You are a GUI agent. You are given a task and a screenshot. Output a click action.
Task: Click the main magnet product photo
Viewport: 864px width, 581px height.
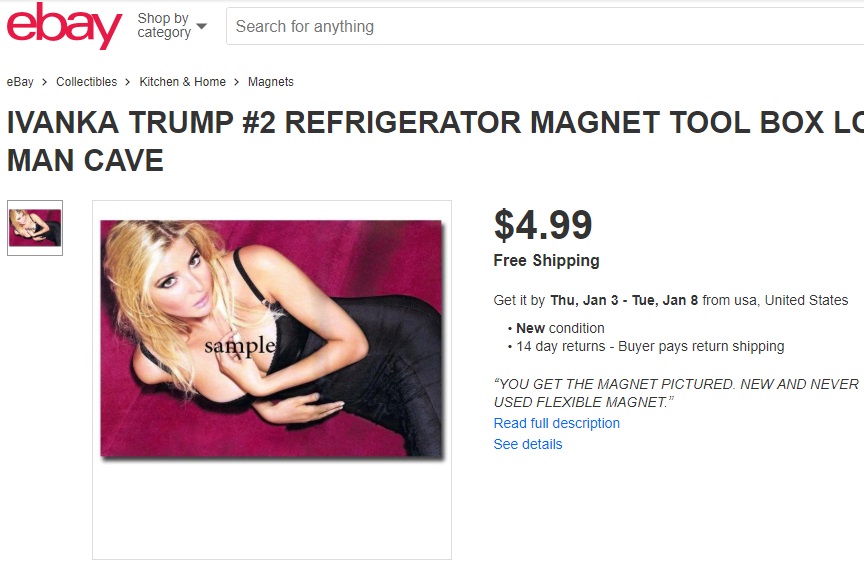click(x=271, y=338)
